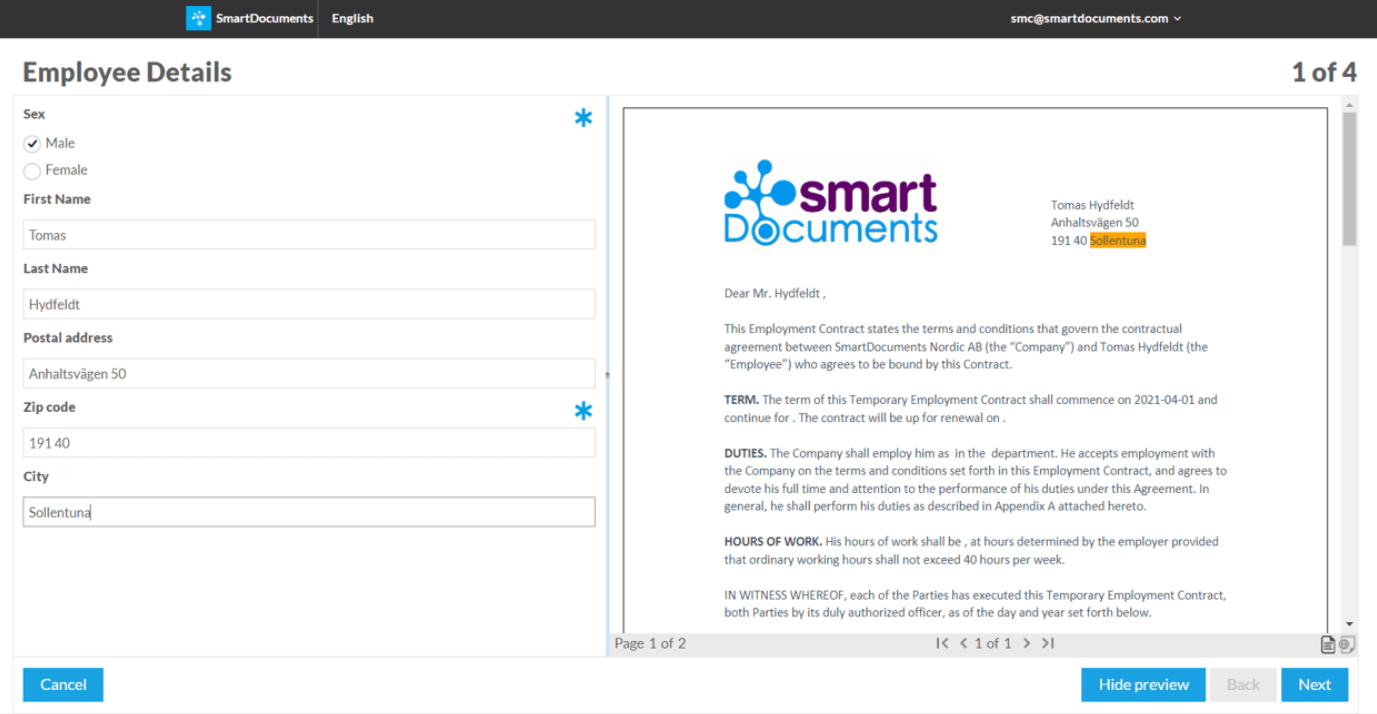
Task: Select the Male radio option
Action: [x=32, y=144]
